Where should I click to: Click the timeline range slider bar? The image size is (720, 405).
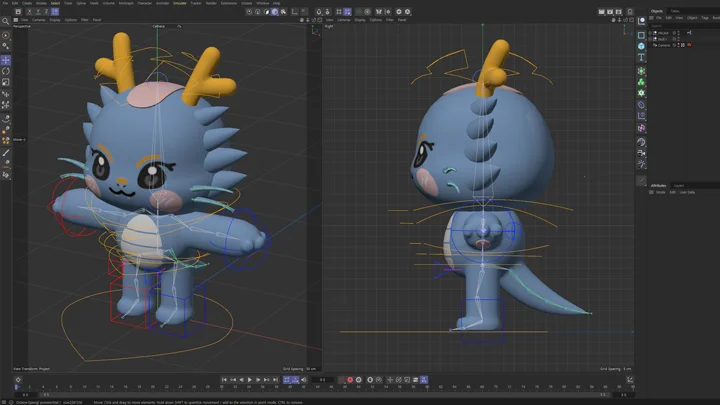coord(323,394)
